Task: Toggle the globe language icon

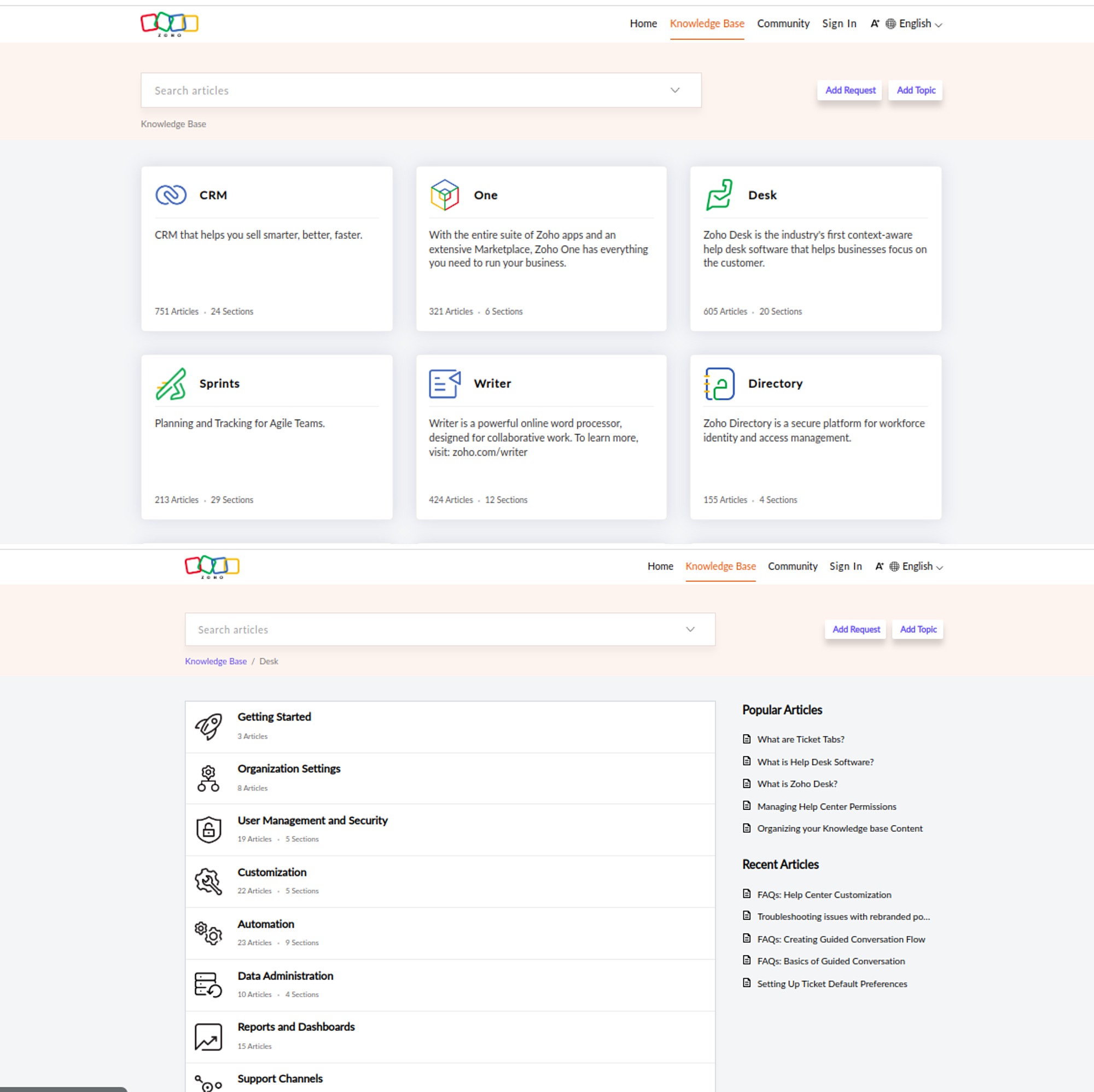Action: [x=889, y=23]
